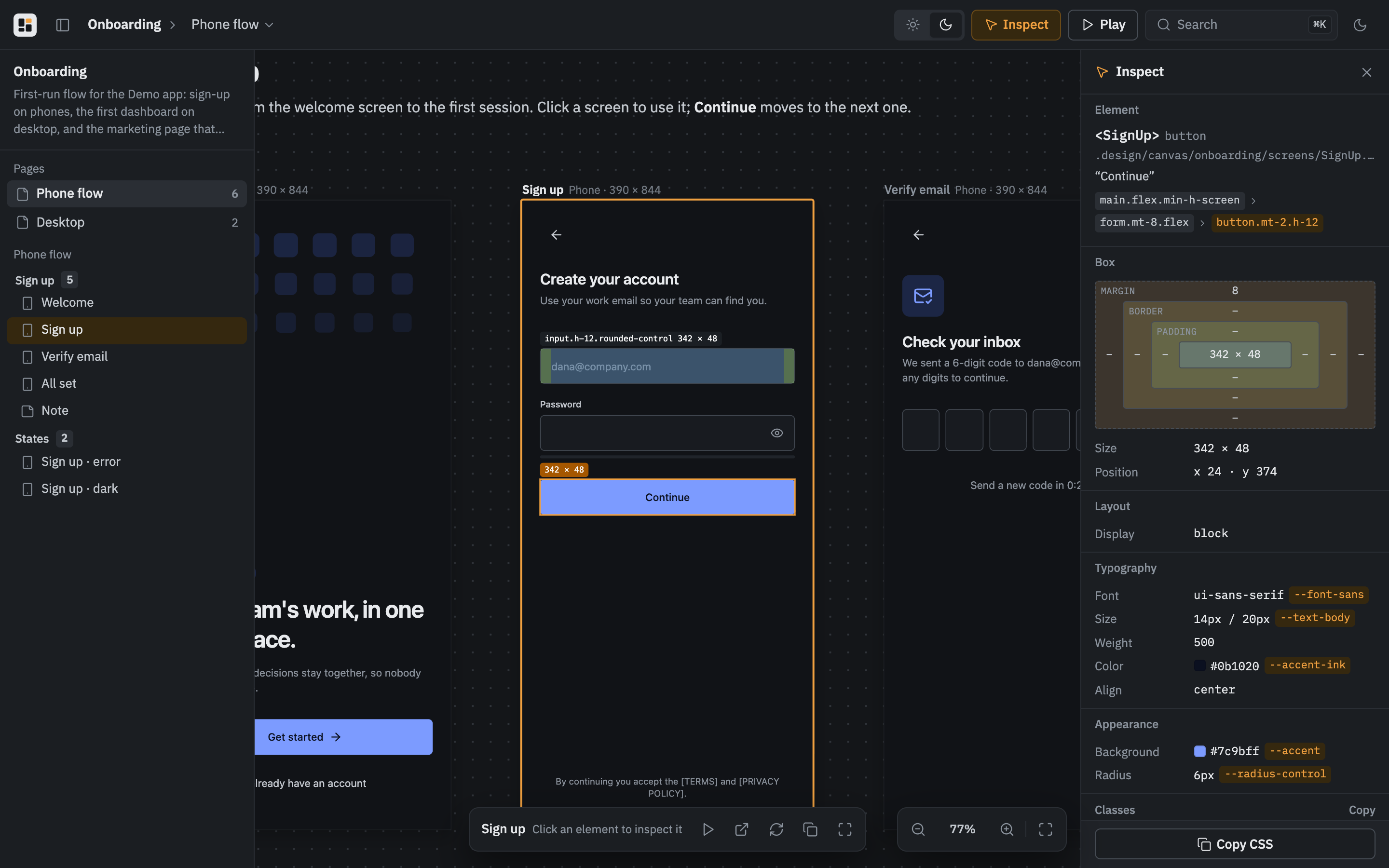The height and width of the screenshot is (868, 1389).
Task: Click the file path .design/canvas/onboarding/screens
Action: [1235, 156]
